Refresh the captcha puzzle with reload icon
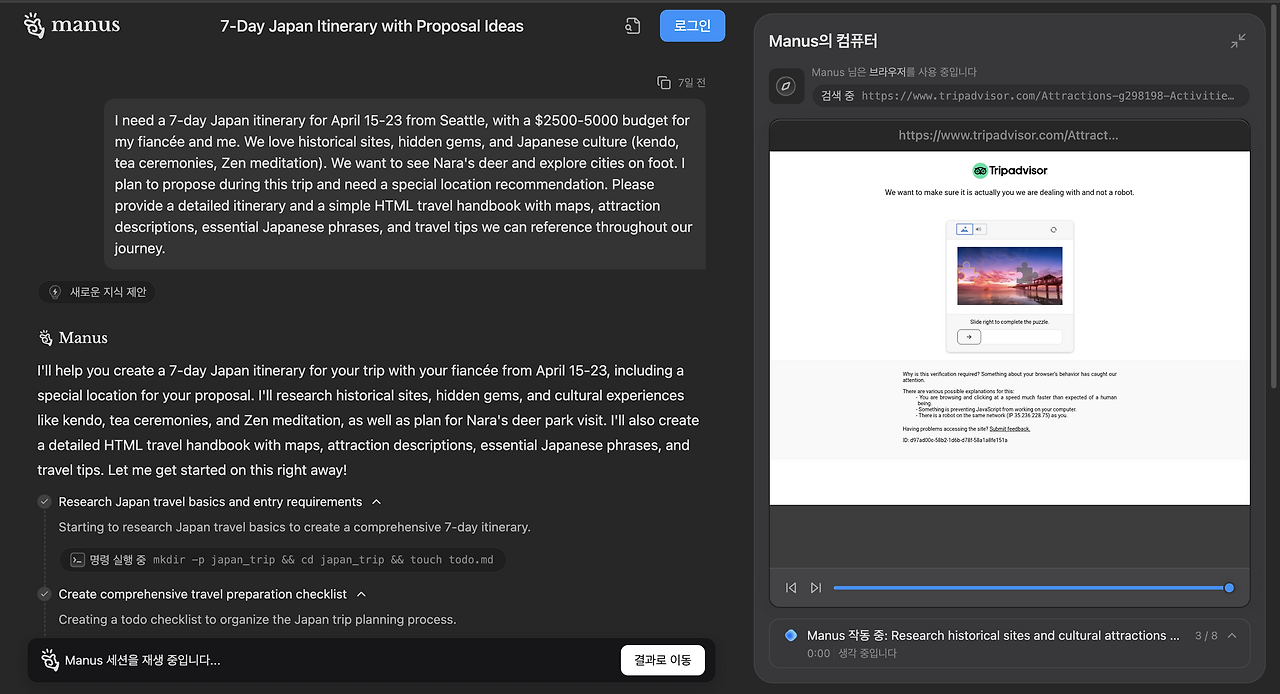Viewport: 1280px width, 694px height. tap(1053, 229)
